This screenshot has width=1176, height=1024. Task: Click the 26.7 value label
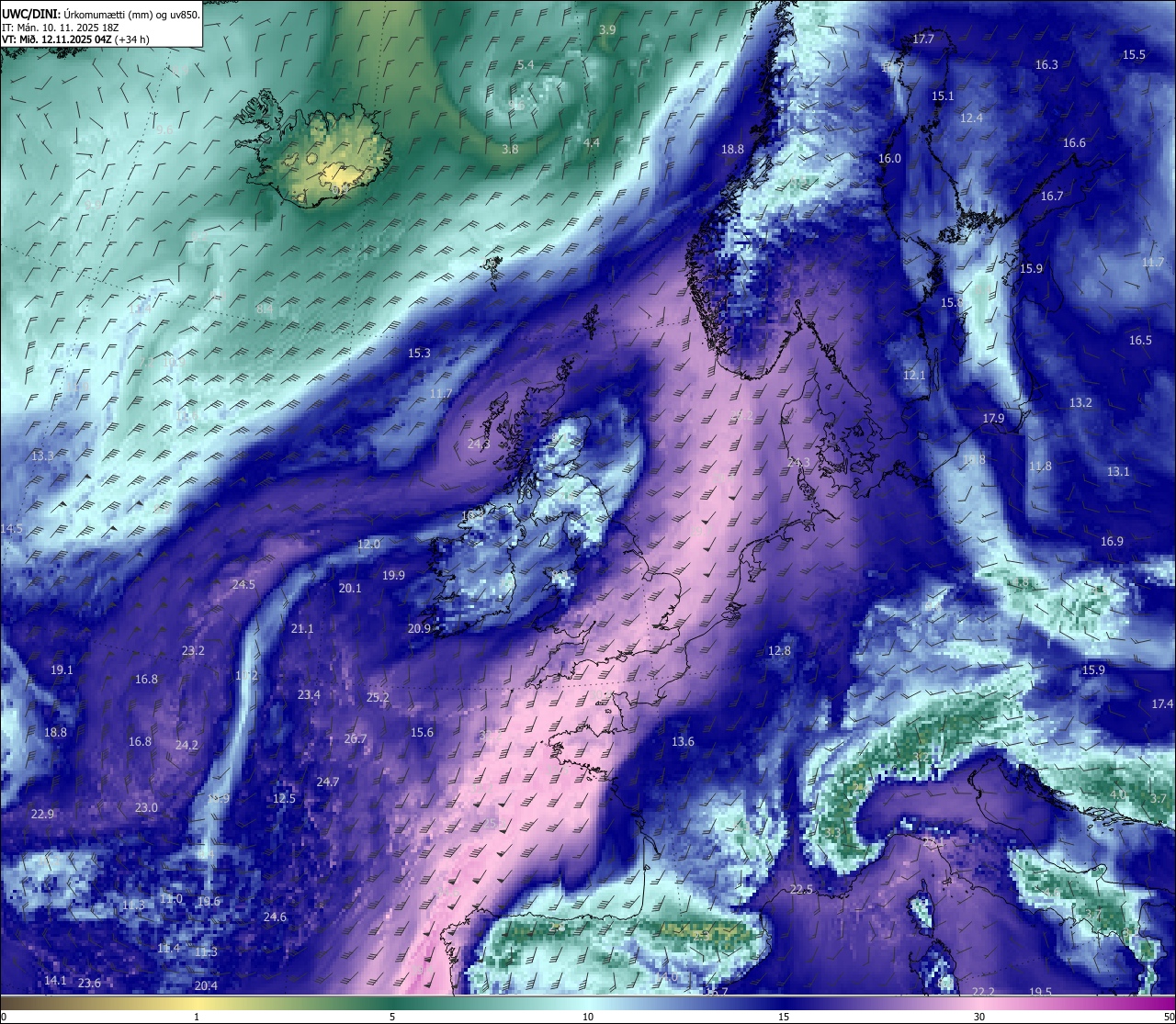pos(356,738)
